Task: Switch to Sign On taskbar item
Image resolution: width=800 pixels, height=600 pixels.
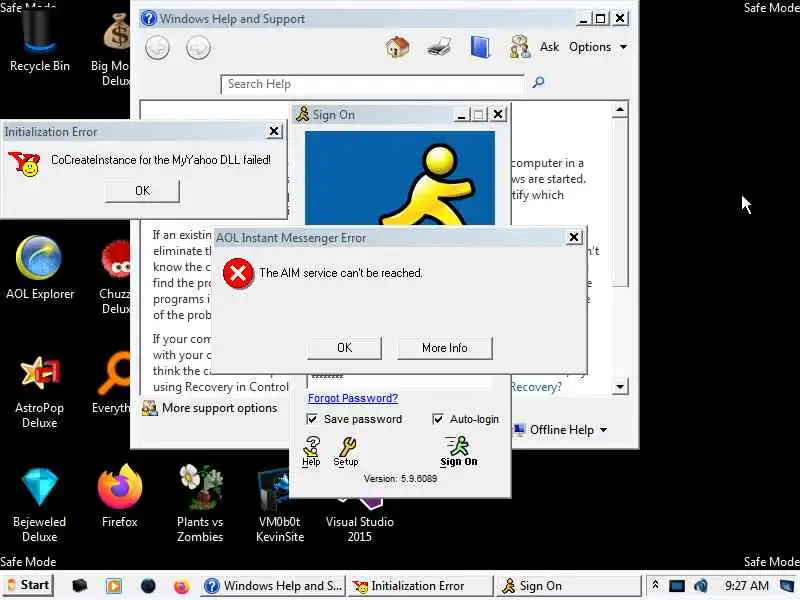Action: pos(569,586)
